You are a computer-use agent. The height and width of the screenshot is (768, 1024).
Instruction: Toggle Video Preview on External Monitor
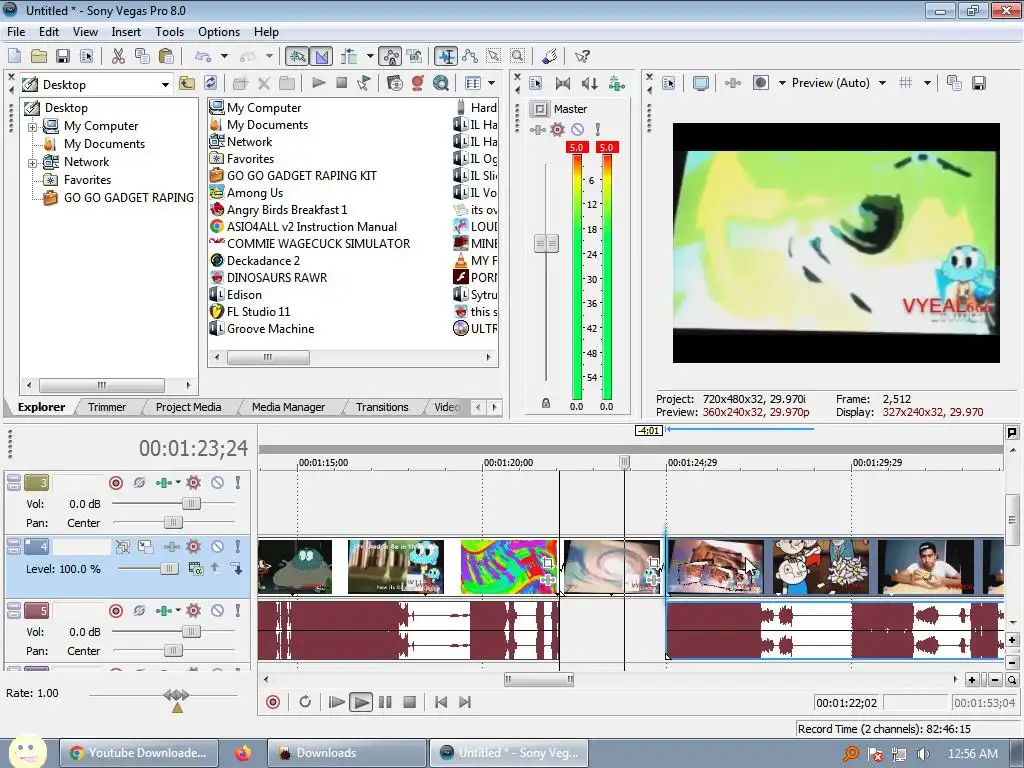pyautogui.click(x=701, y=83)
